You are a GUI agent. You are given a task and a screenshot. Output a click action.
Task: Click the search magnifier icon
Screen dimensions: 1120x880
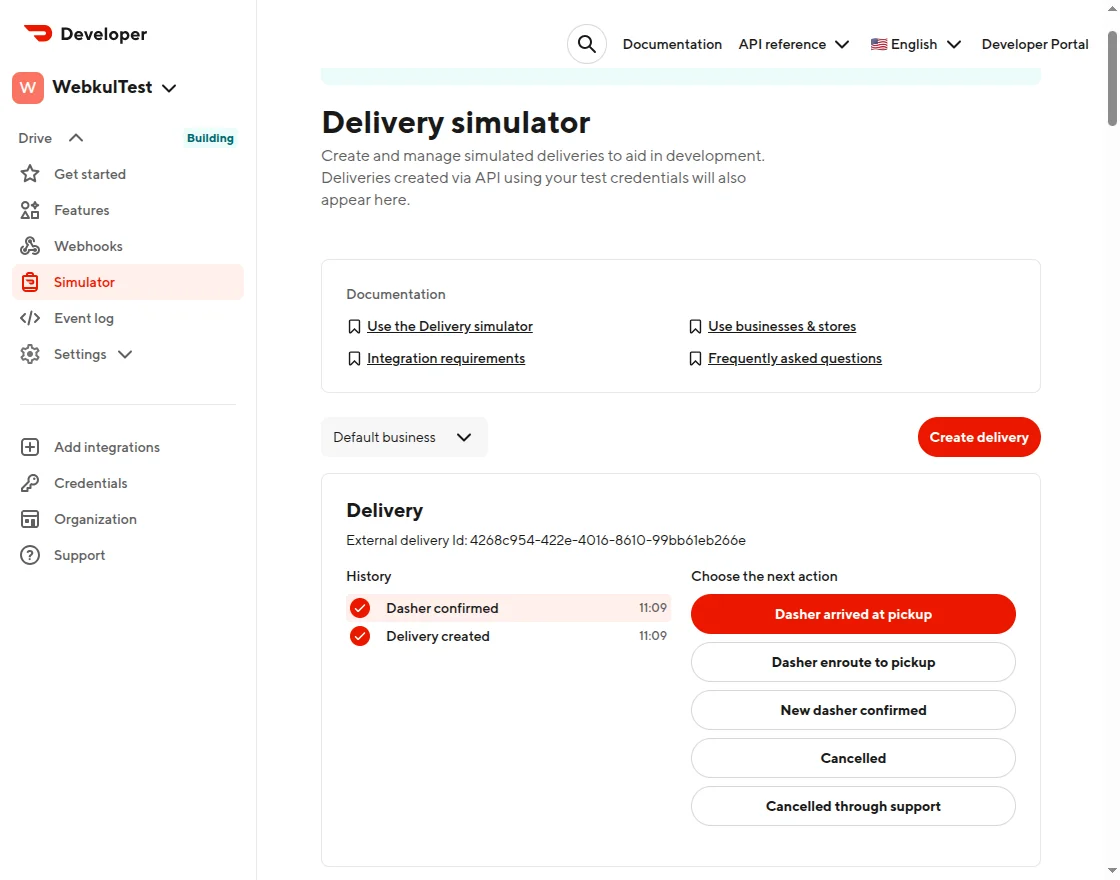[x=587, y=44]
